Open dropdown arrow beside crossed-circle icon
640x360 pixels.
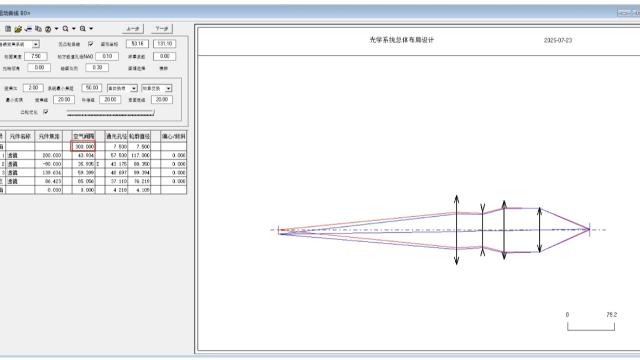click(x=56, y=29)
